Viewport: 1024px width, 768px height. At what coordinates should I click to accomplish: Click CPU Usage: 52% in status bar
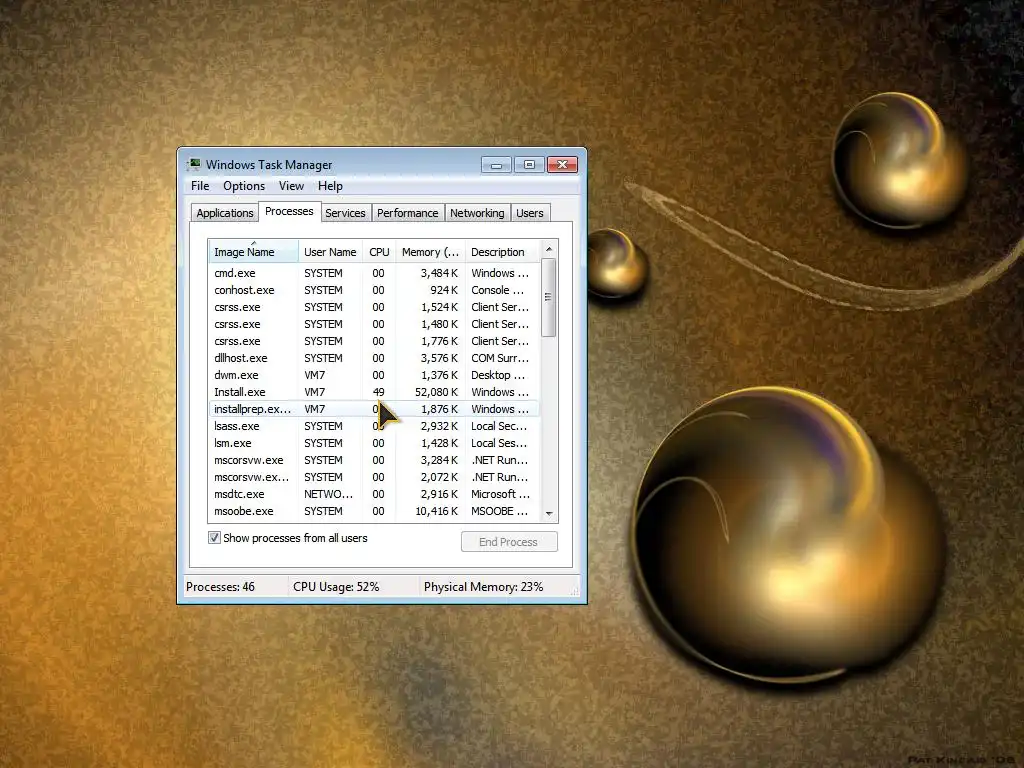336,586
